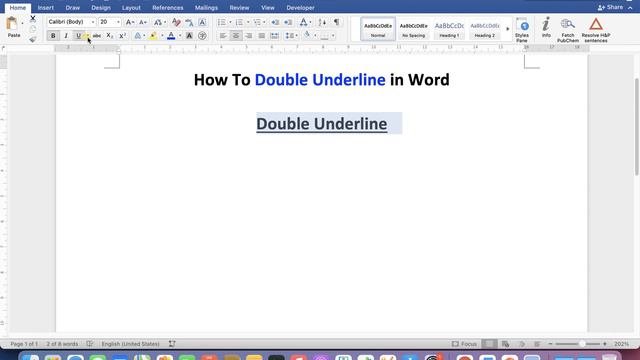Open the font size dropdown

click(x=118, y=22)
